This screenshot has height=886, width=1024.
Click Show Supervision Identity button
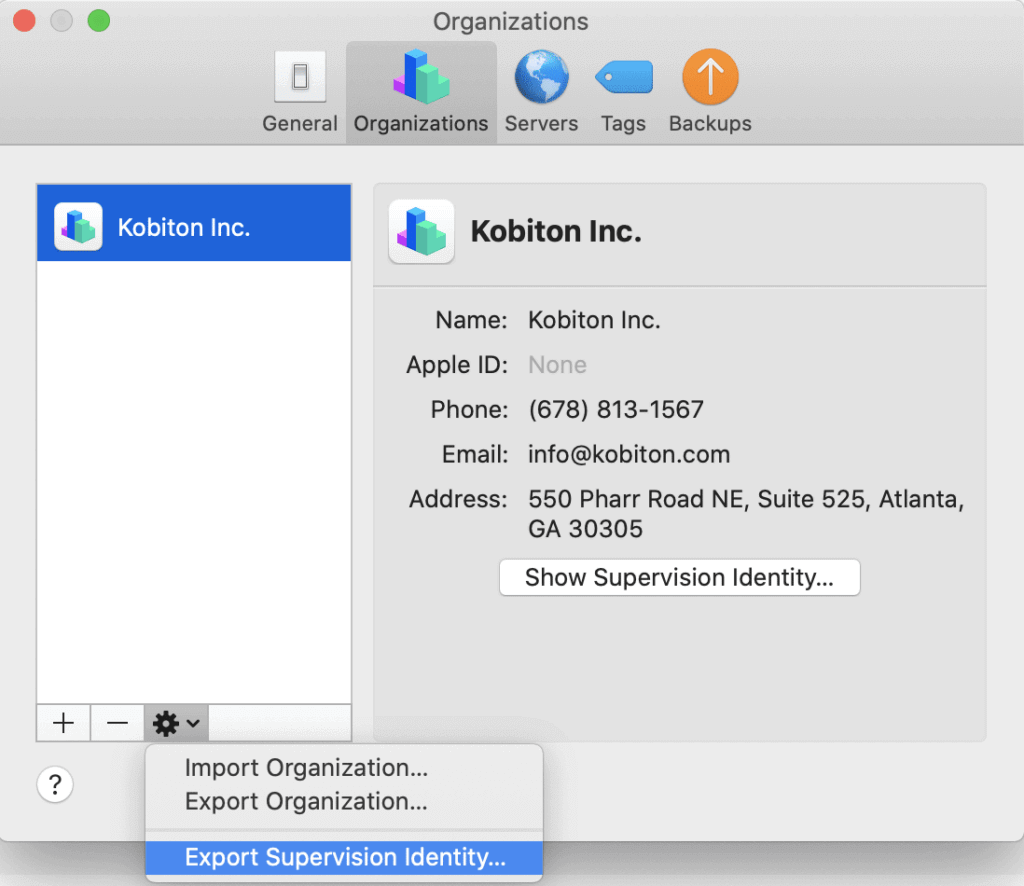pos(679,577)
